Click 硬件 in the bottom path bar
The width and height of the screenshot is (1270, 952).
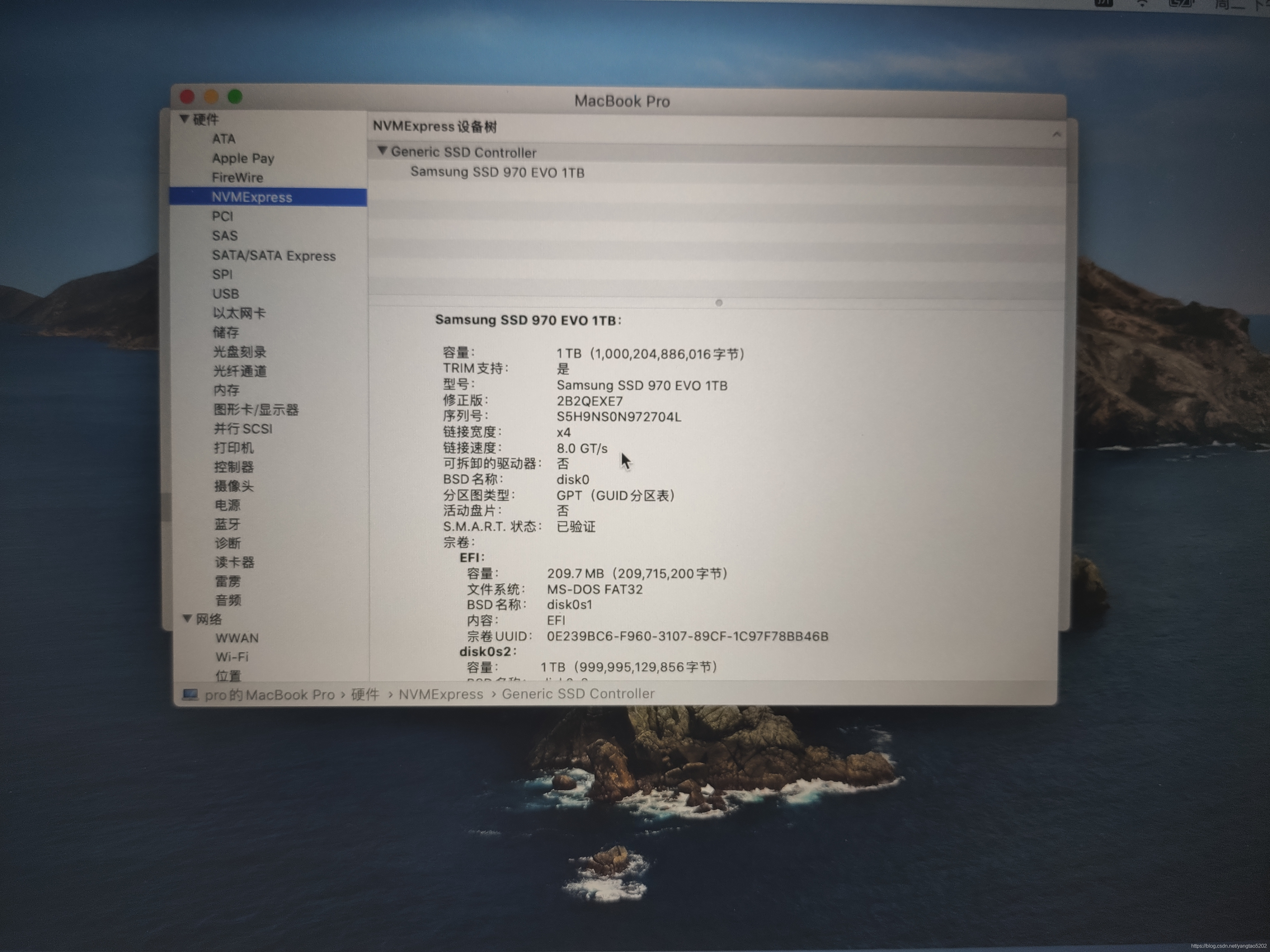(364, 694)
